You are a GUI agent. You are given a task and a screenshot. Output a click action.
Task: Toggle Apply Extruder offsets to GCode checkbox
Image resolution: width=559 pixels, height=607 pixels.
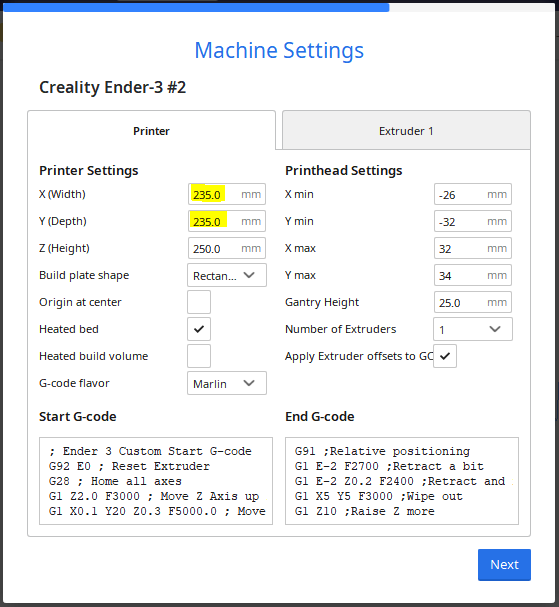click(x=445, y=356)
